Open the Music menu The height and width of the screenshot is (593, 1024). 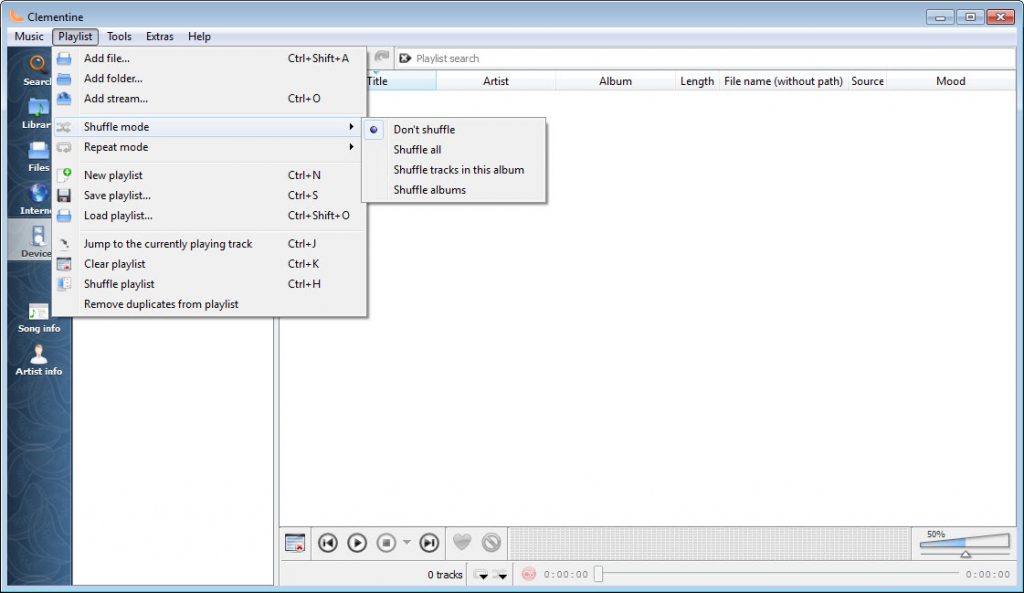pyautogui.click(x=29, y=37)
